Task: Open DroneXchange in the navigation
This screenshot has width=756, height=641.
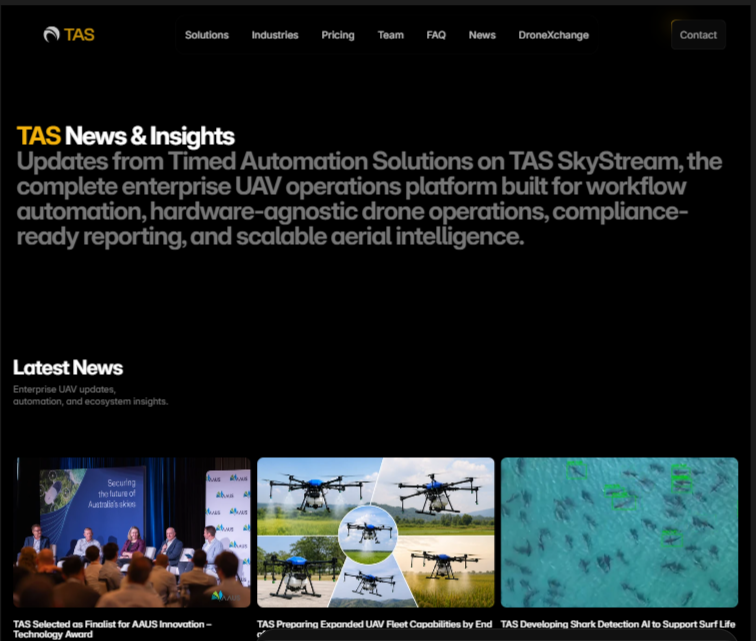Action: click(554, 35)
